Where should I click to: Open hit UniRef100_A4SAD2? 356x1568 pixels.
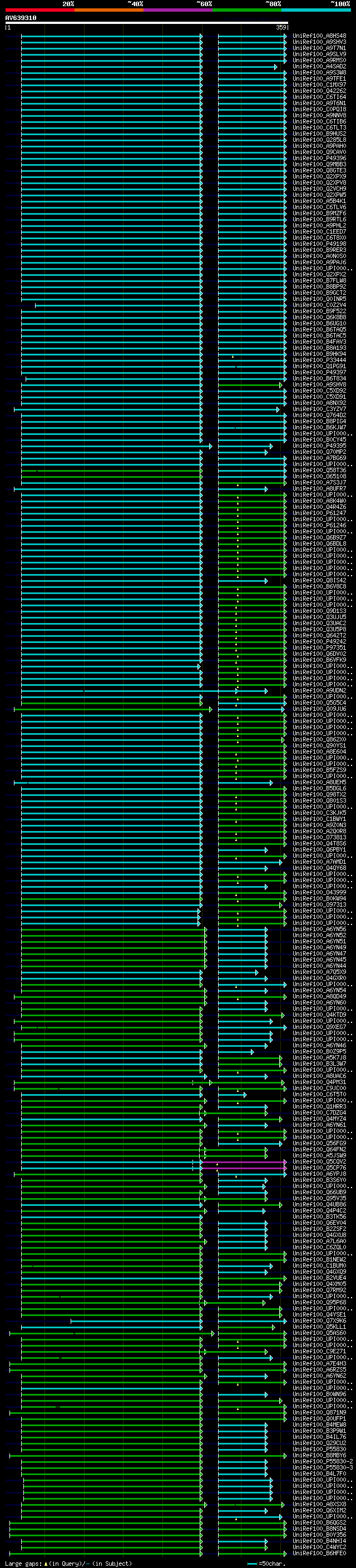[319, 66]
